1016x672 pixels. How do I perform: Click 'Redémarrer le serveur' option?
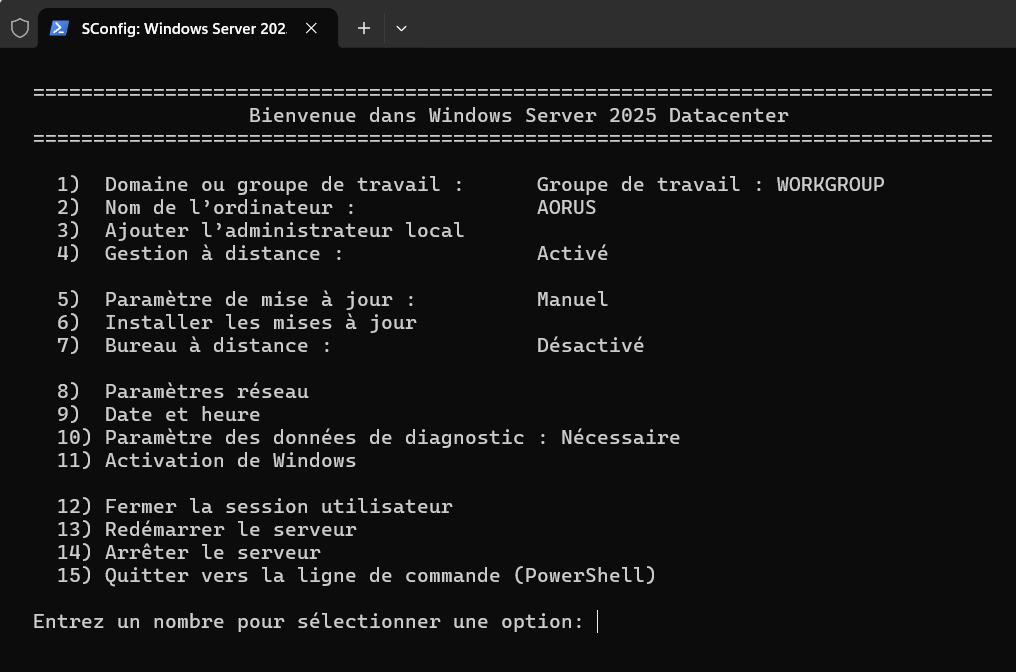pyautogui.click(x=230, y=530)
